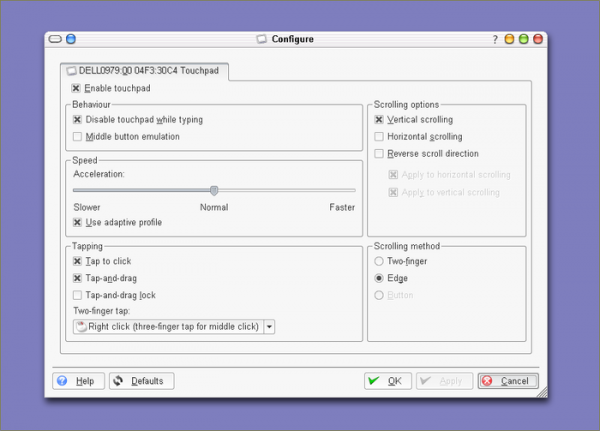Click the Acceleration slider handle
Viewport: 600px width, 431px height.
(x=214, y=190)
